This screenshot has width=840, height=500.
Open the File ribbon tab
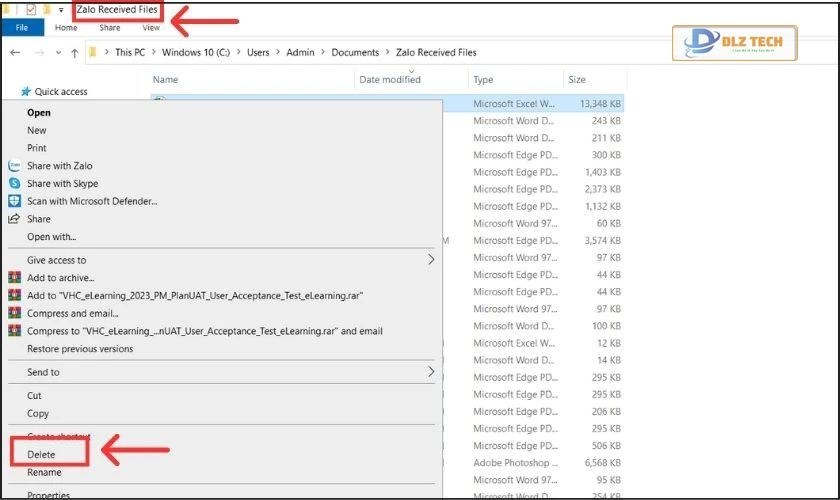tap(22, 27)
